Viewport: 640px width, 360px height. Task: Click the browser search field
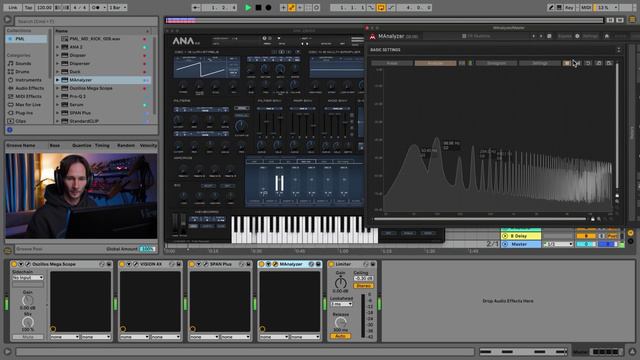(x=86, y=21)
